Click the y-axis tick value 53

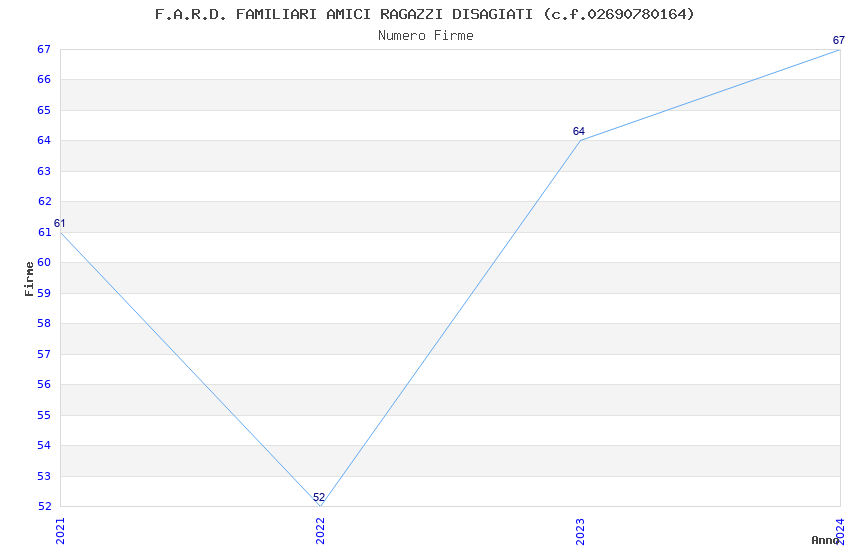44,476
